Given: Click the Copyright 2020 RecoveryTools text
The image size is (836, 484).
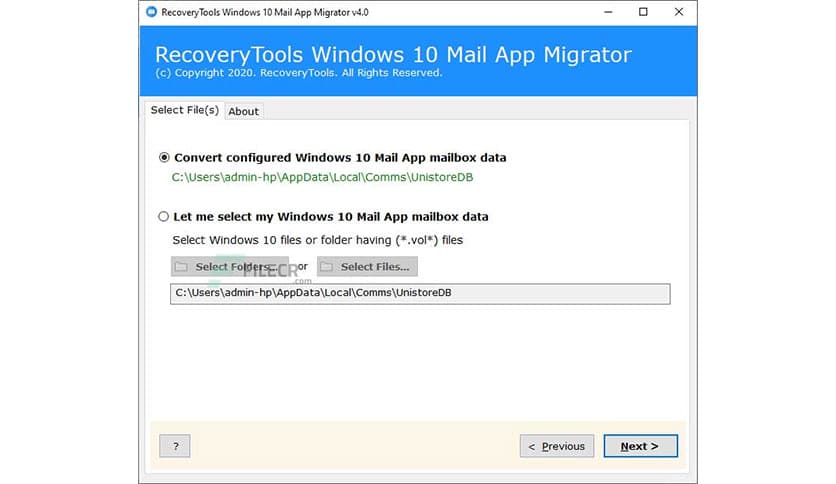Looking at the screenshot, I should pos(299,72).
